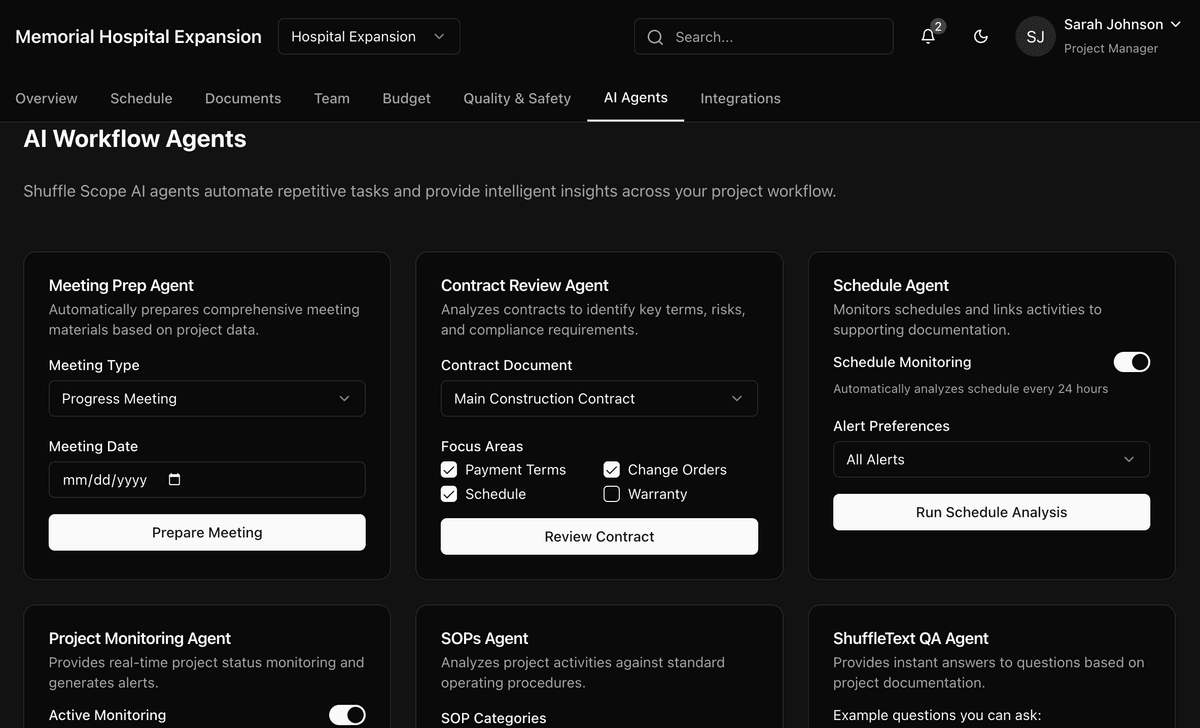Viewport: 1200px width, 728px height.
Task: Open the Quality & Safety tab
Action: point(517,98)
